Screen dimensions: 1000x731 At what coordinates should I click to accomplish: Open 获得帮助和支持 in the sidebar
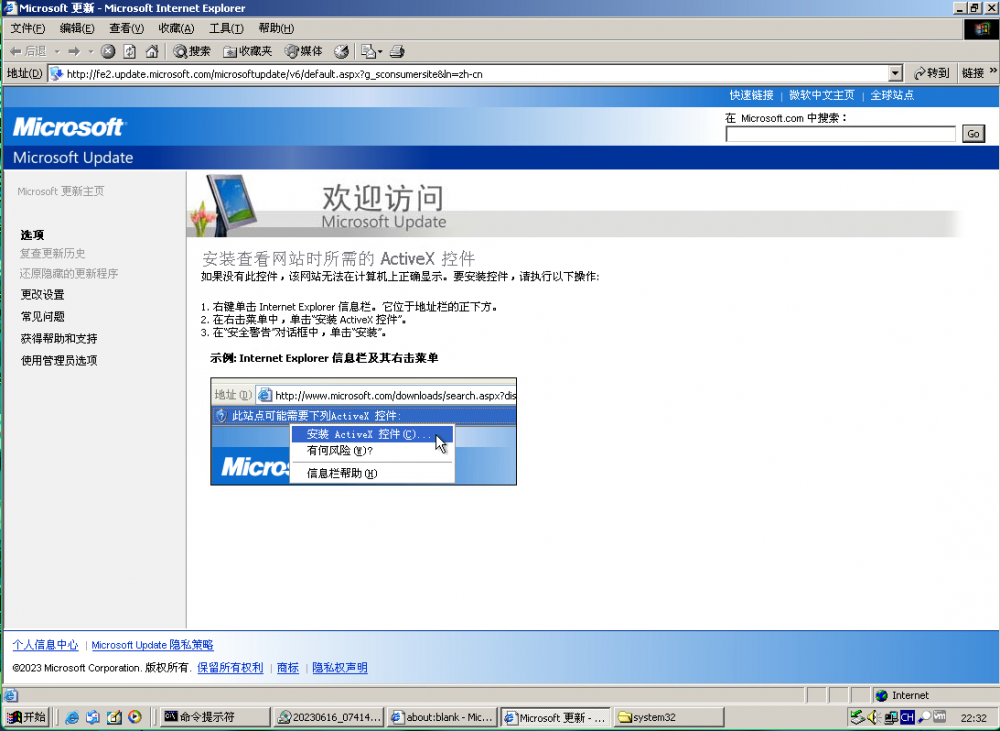(59, 339)
